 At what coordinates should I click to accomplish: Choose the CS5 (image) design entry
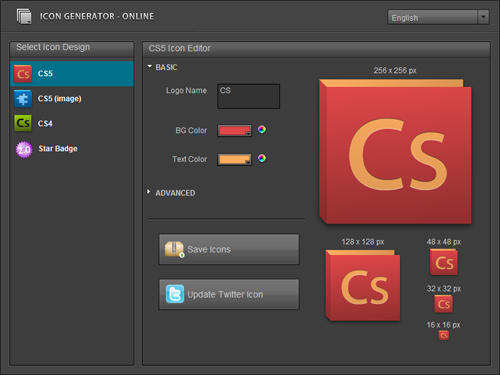tap(72, 99)
